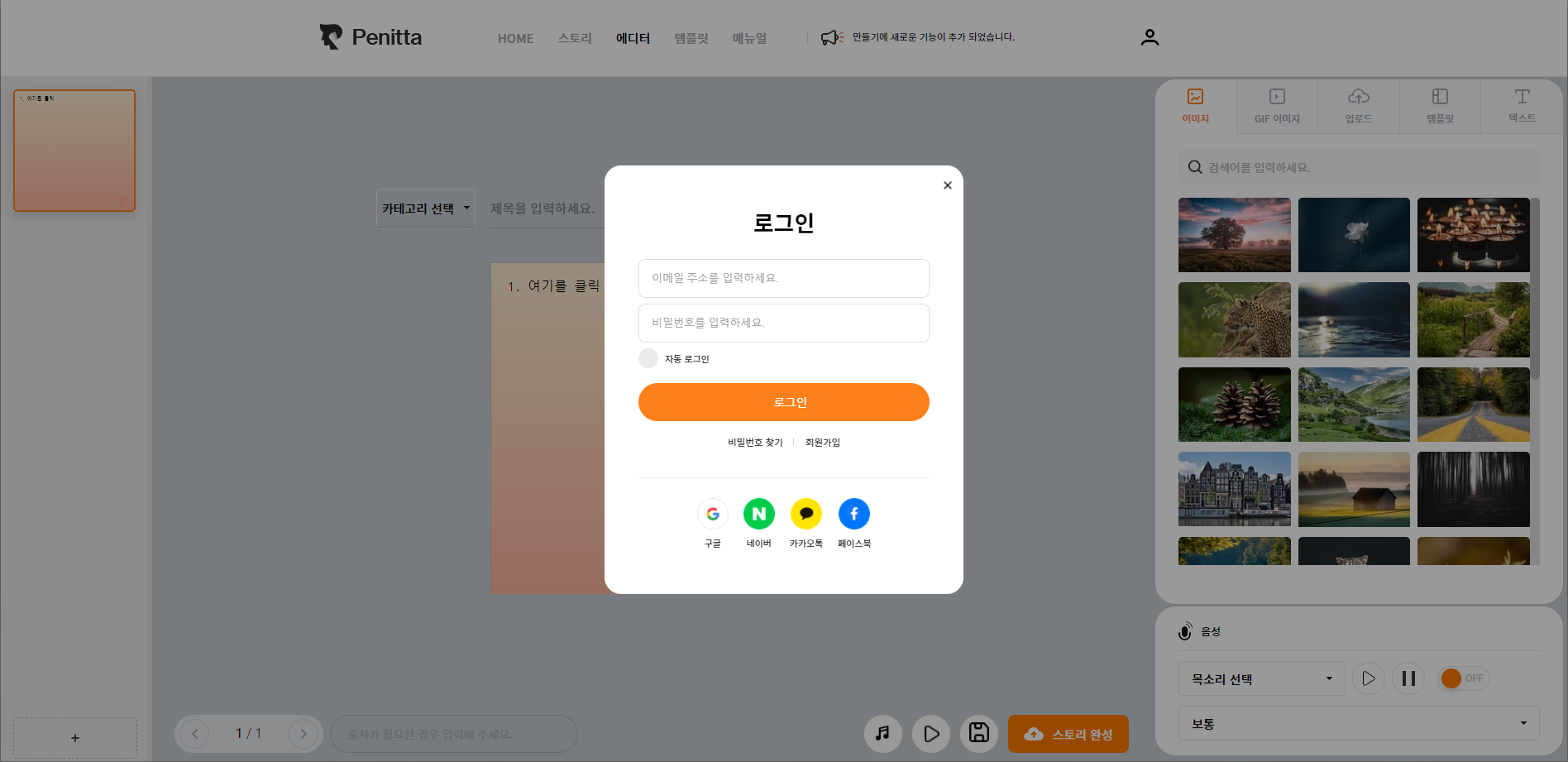
Task: Sign in with Facebook icon
Action: (x=854, y=514)
